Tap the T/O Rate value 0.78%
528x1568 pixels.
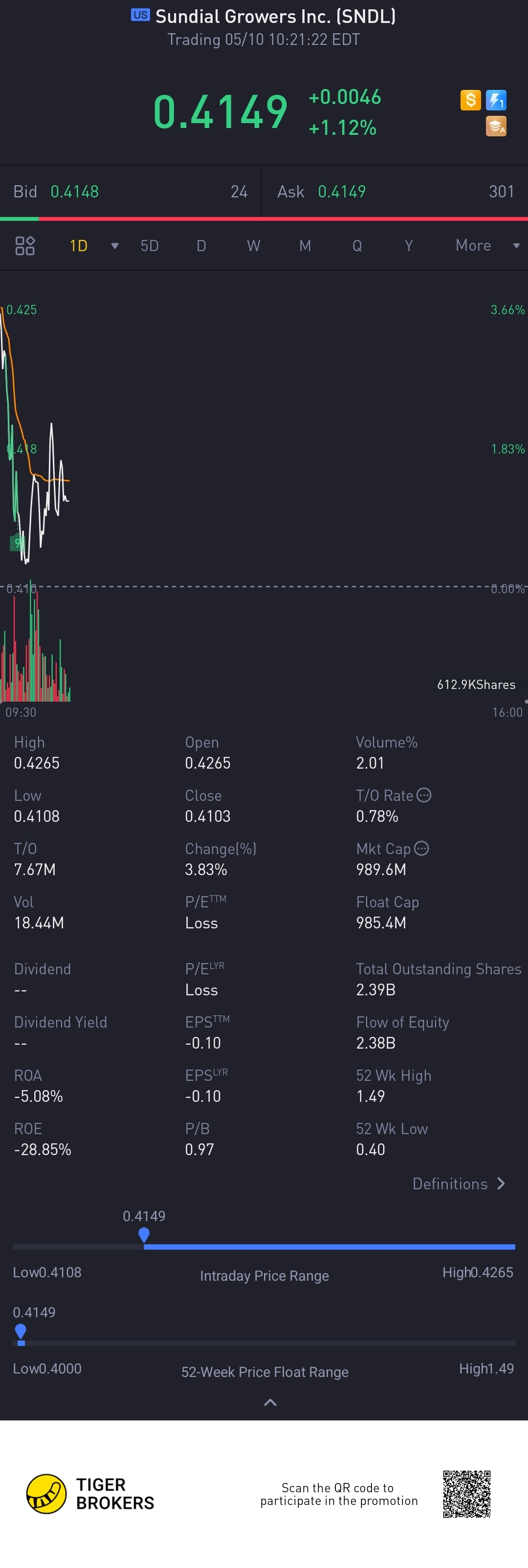coord(377,816)
